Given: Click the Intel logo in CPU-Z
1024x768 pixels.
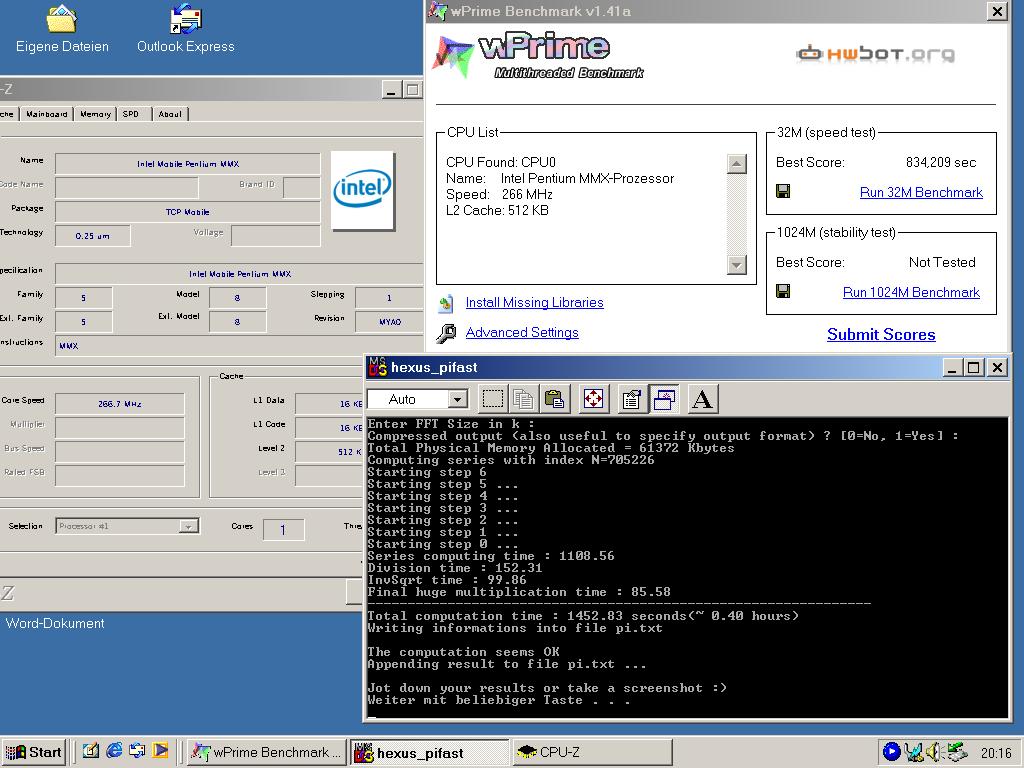Looking at the screenshot, I should click(363, 191).
